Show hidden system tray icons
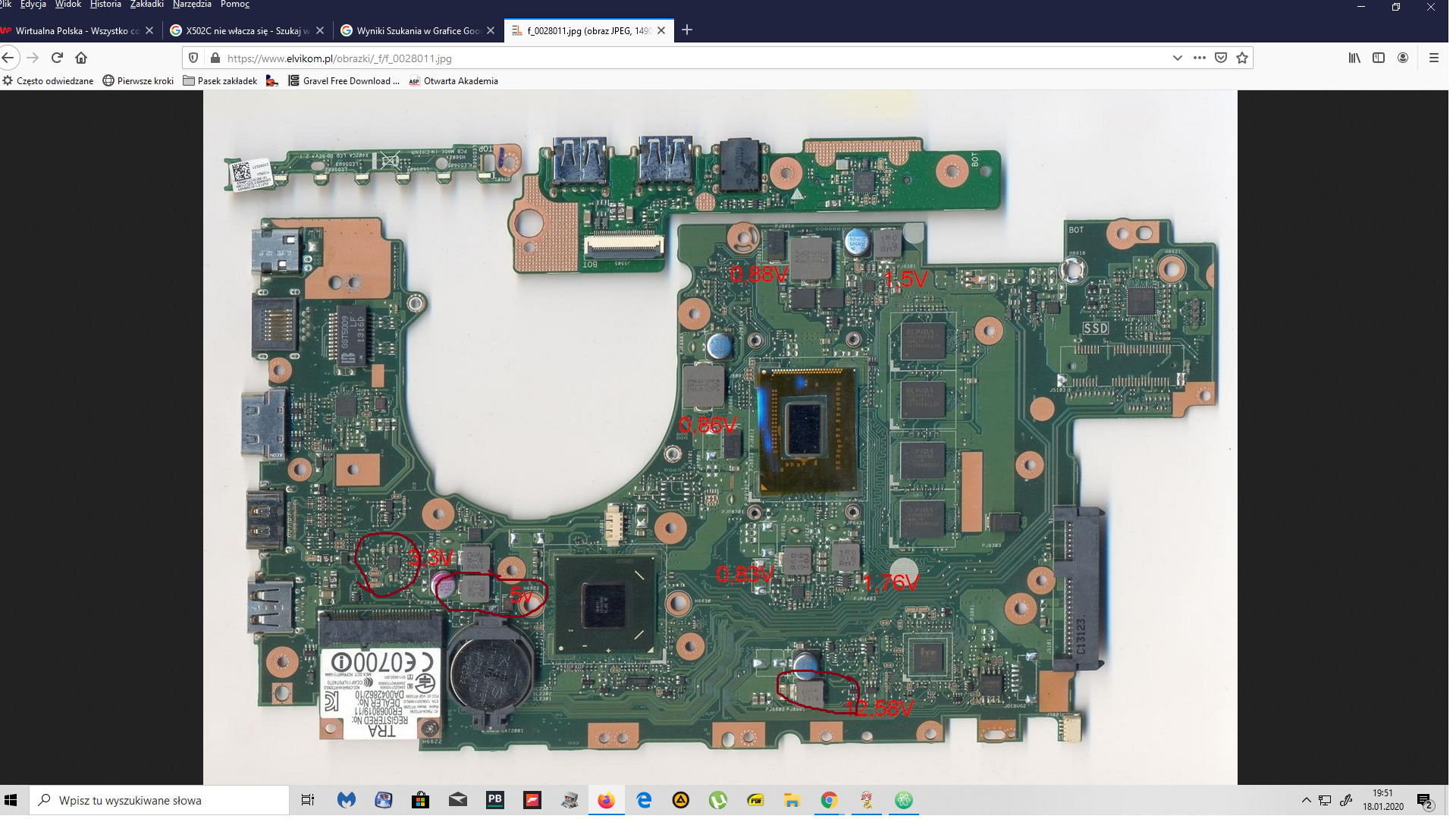Viewport: 1456px width, 819px height. click(1306, 801)
